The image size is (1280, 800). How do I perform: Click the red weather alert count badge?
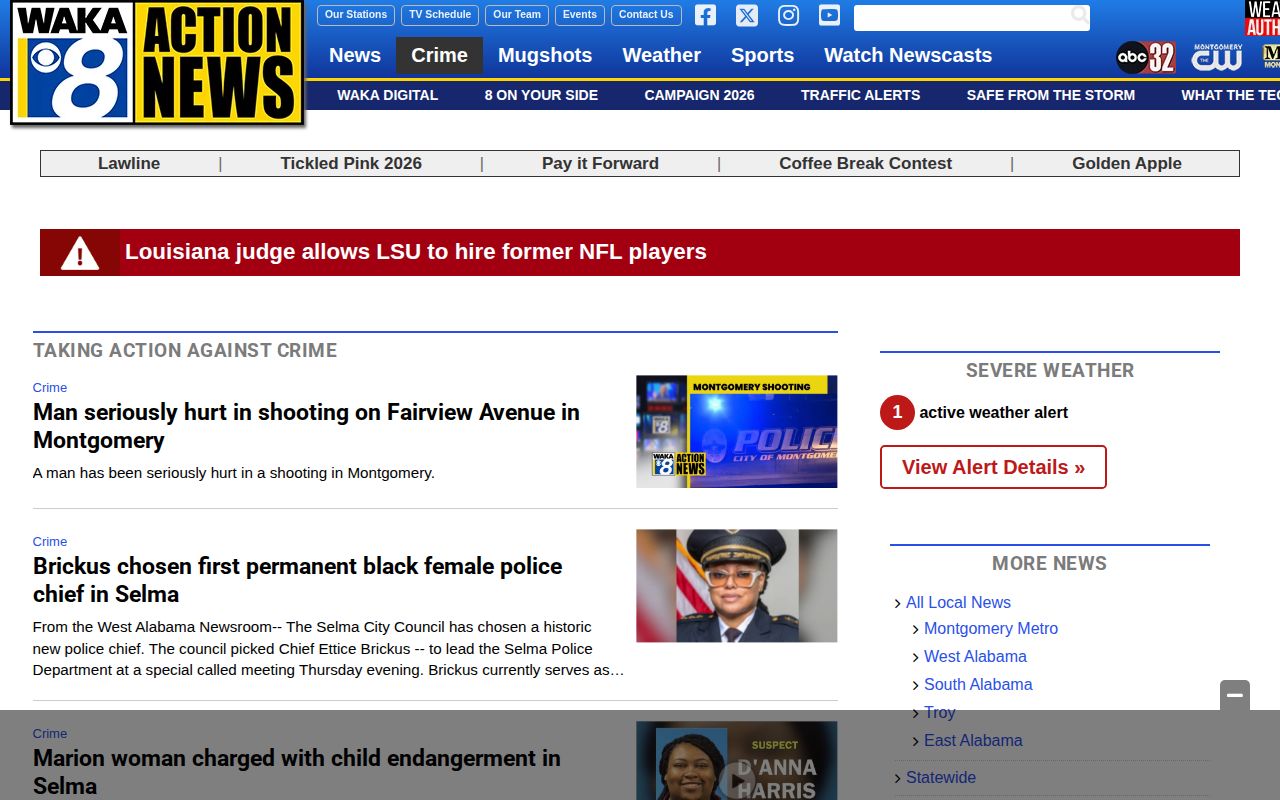pos(897,412)
